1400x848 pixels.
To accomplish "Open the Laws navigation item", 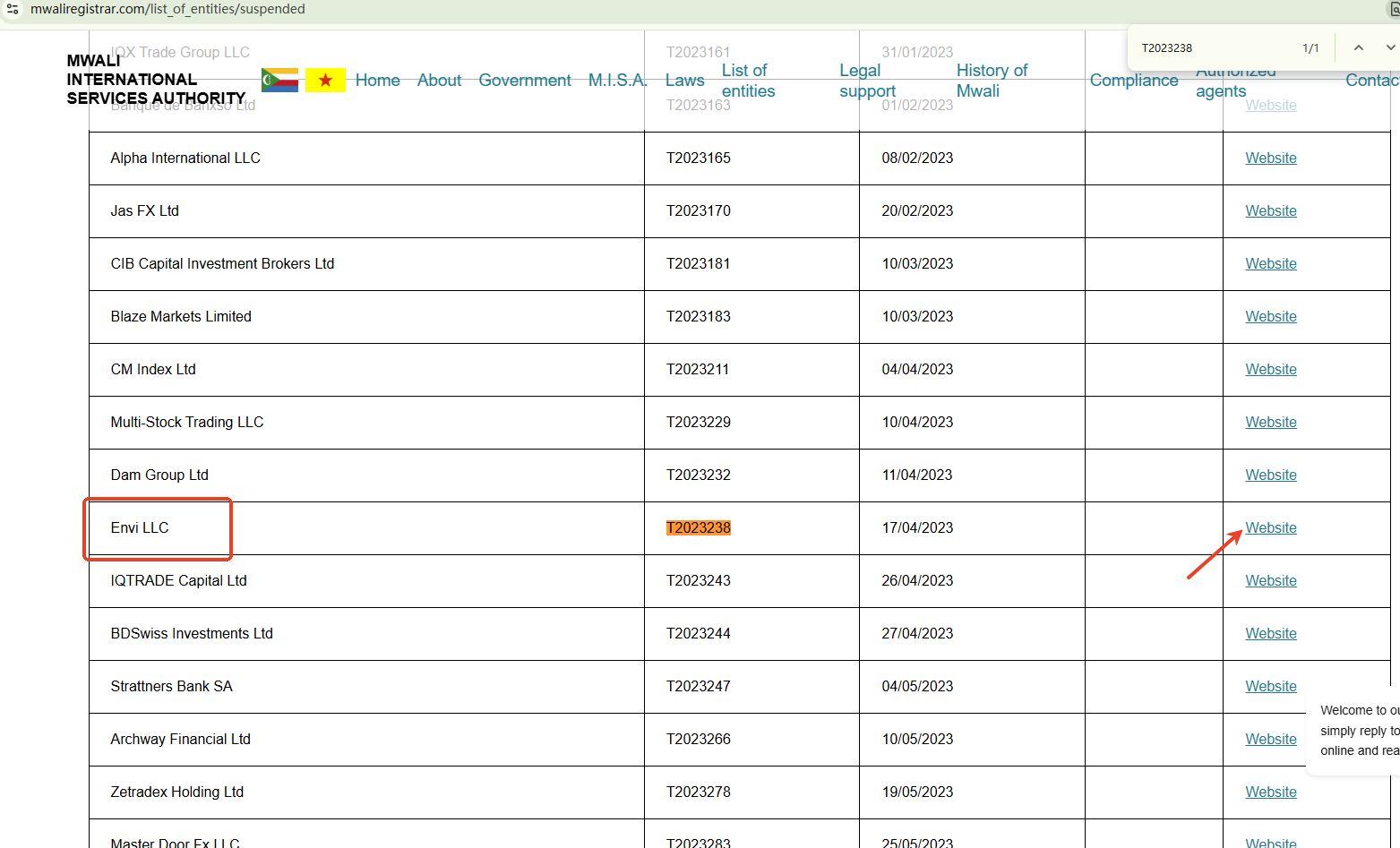I will pos(684,81).
